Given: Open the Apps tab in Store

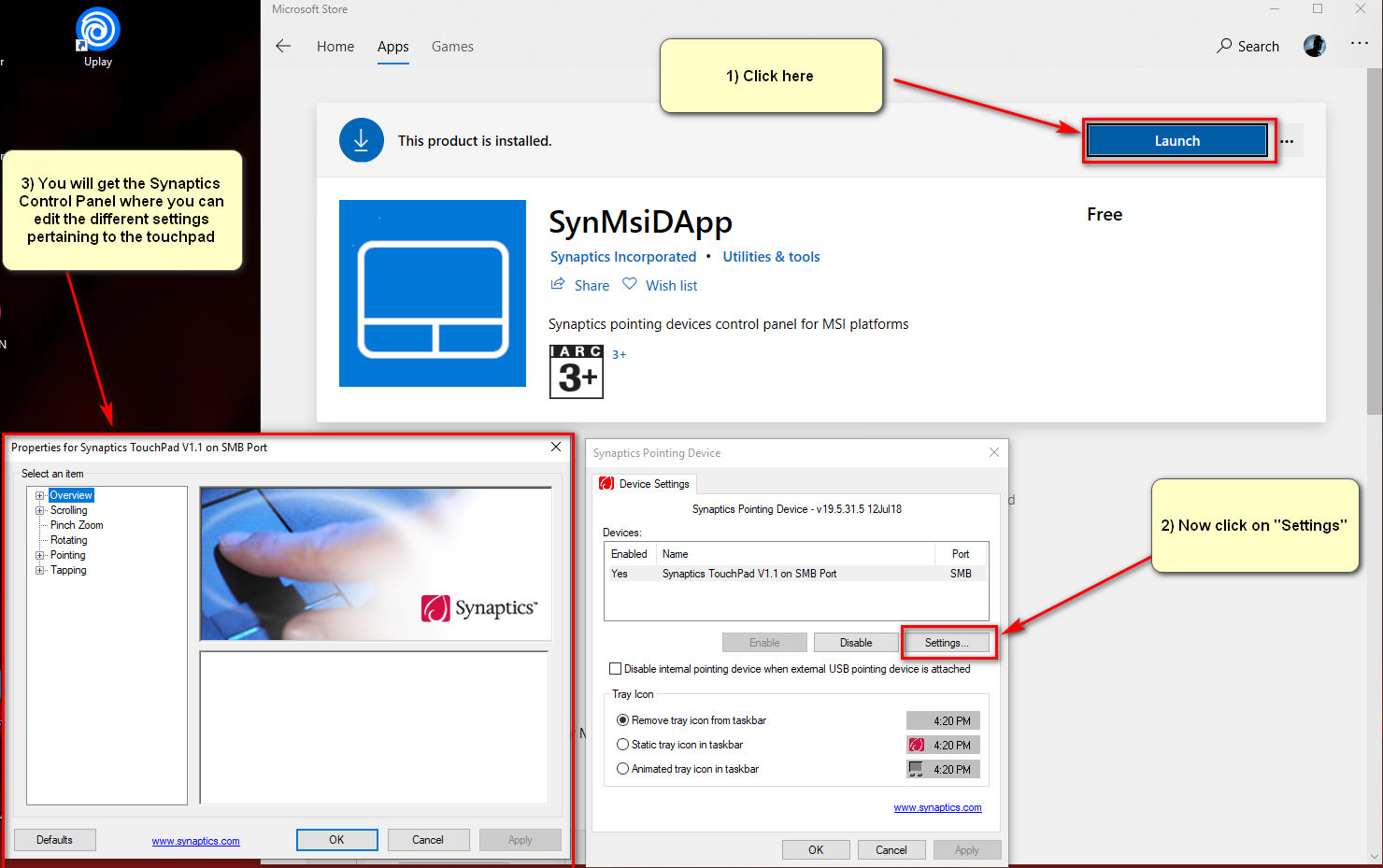Looking at the screenshot, I should click(393, 46).
